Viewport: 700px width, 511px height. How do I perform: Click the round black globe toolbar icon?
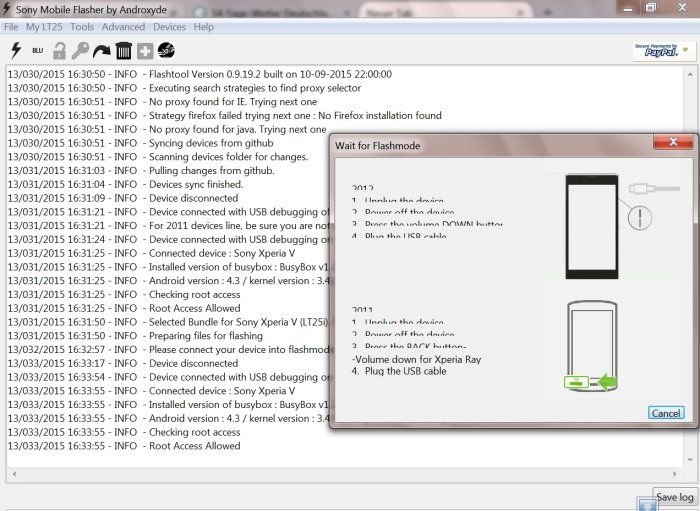[166, 50]
